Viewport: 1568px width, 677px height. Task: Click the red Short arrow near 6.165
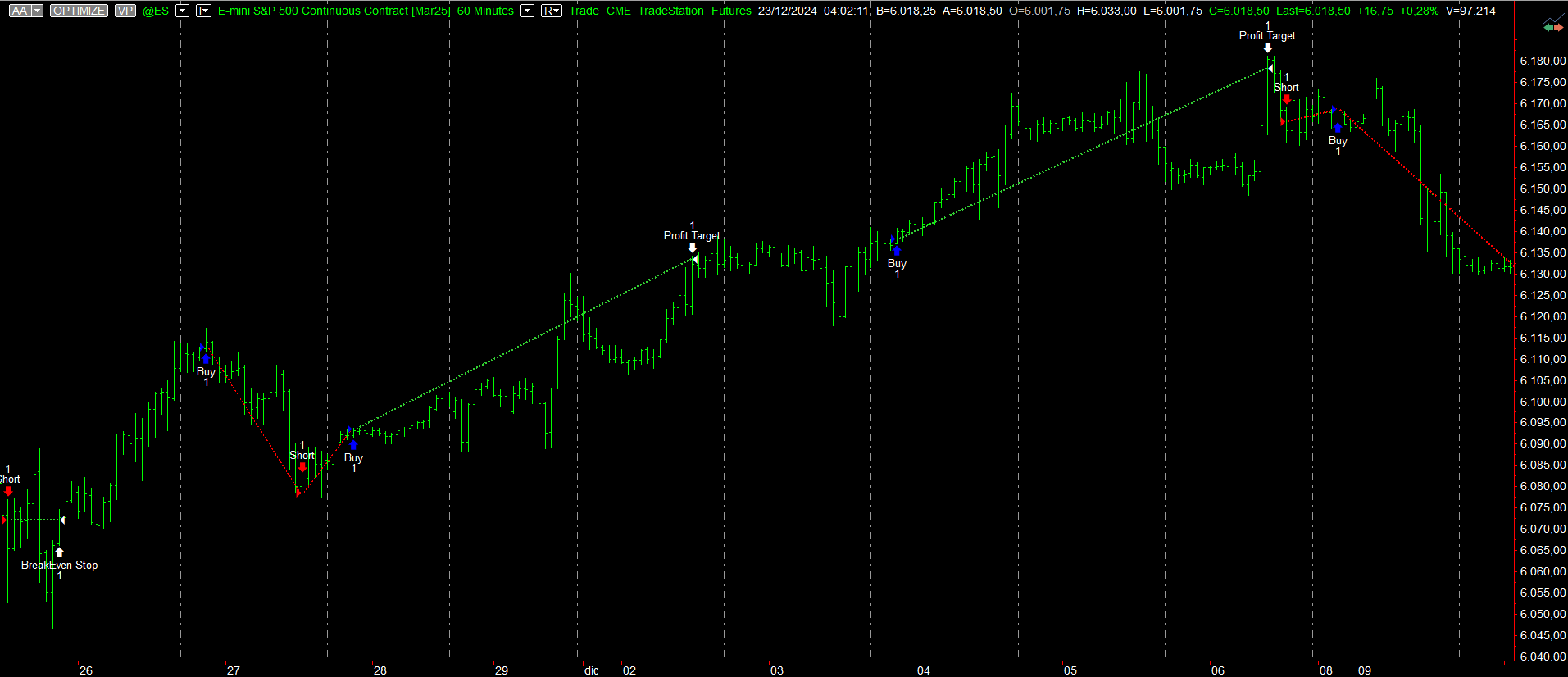[x=1287, y=100]
